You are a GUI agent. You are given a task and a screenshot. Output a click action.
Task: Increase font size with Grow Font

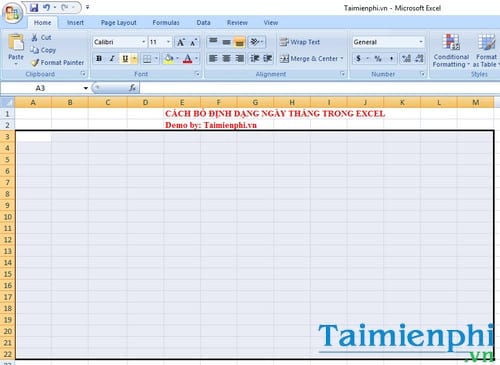click(x=181, y=42)
